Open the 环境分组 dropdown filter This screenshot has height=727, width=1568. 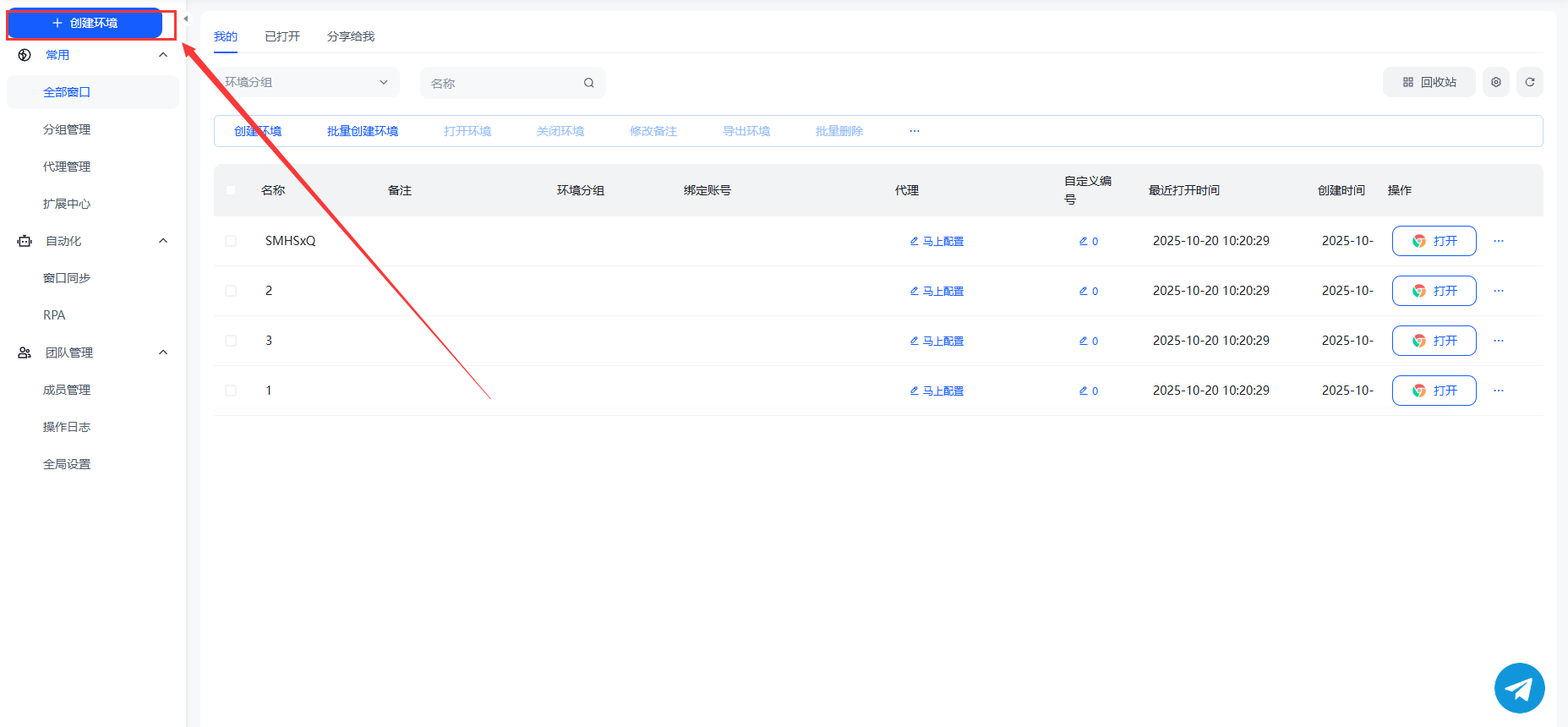pos(306,82)
